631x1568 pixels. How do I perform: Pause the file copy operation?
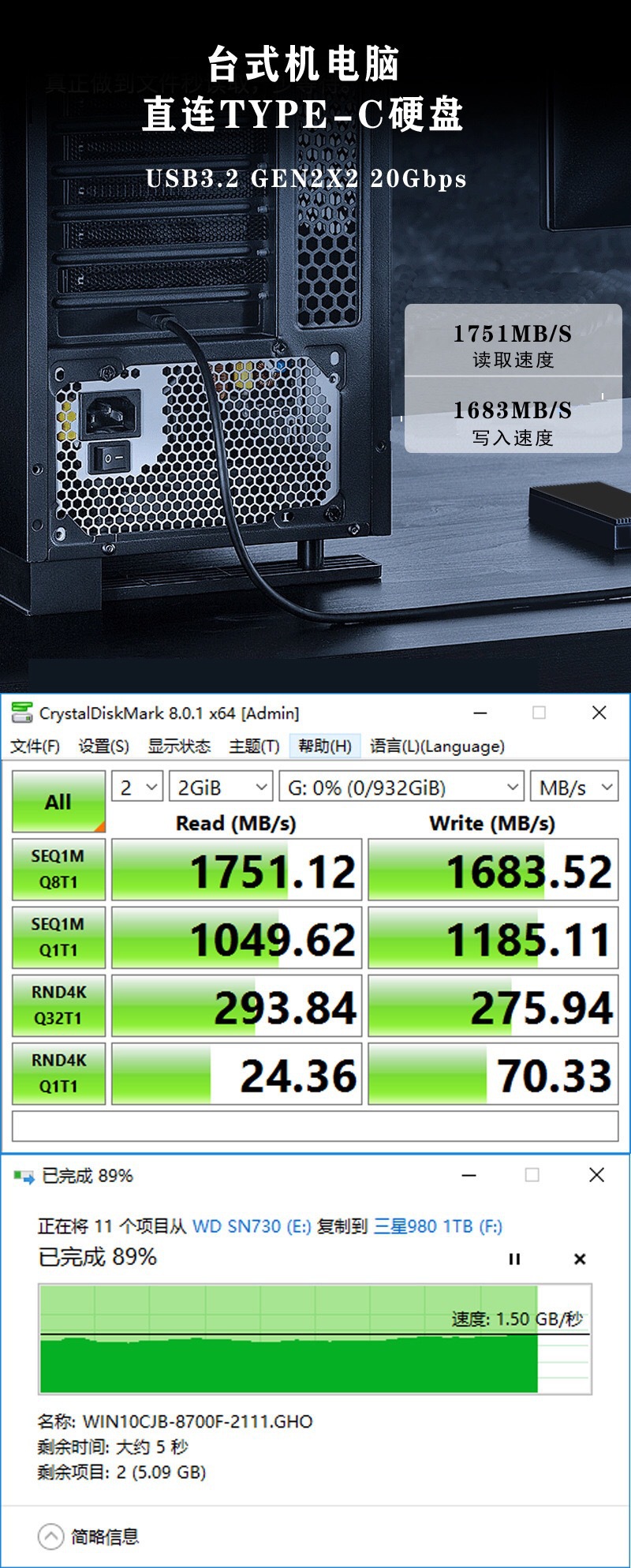(x=514, y=1259)
